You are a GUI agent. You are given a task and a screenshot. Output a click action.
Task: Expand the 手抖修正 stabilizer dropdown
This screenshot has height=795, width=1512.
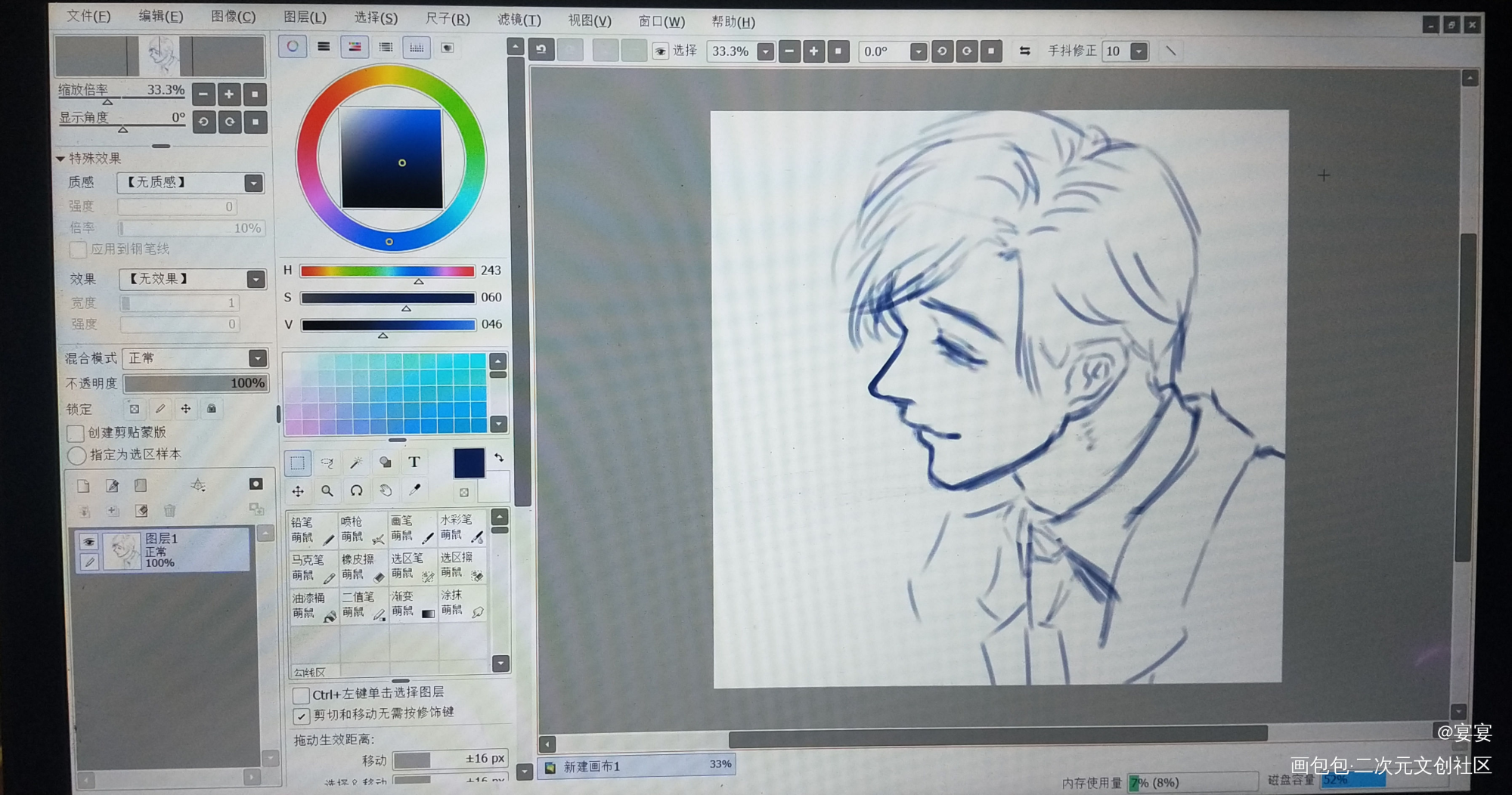(x=1139, y=51)
